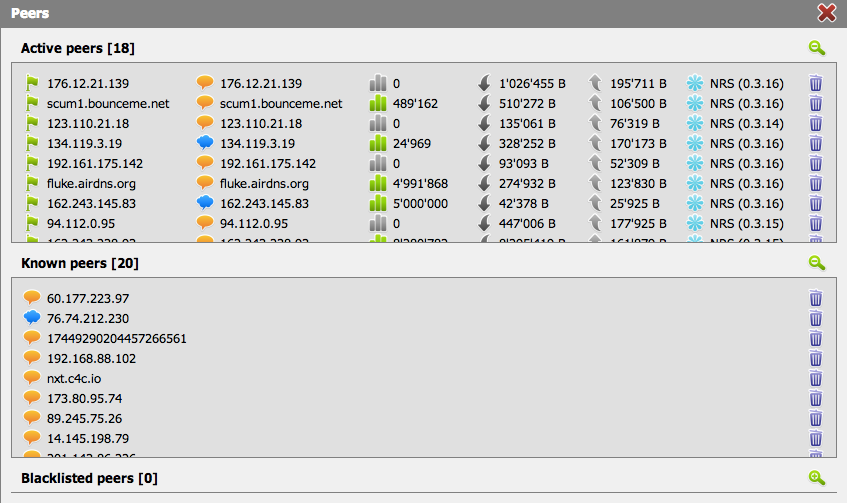This screenshot has width=847, height=503.
Task: Select uploaded volume 170'173 B
Action: tap(638, 144)
